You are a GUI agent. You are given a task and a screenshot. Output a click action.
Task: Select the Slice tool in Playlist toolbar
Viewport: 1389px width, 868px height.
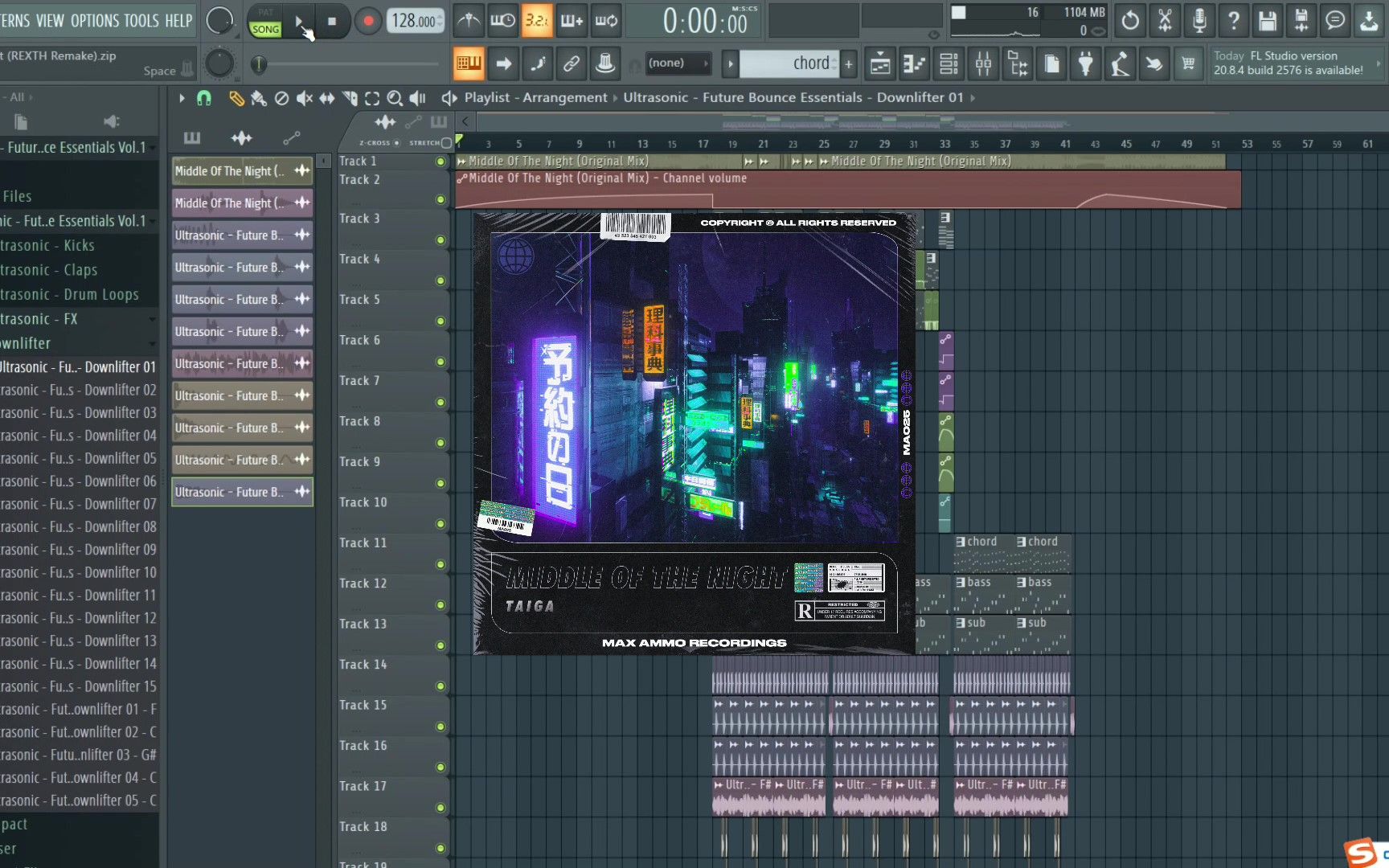[x=350, y=98]
